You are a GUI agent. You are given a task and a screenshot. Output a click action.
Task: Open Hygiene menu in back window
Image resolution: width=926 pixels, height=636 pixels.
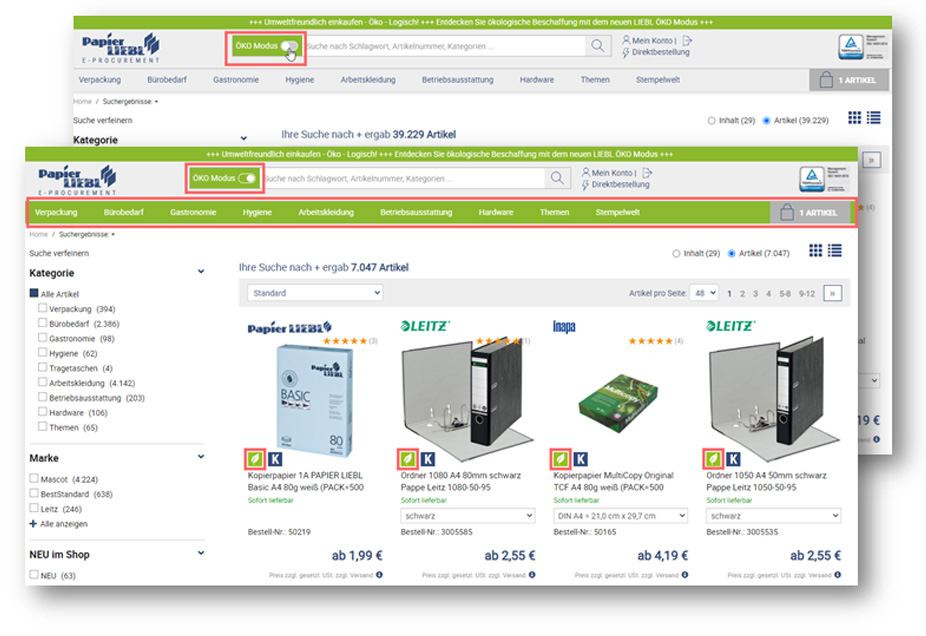[299, 80]
